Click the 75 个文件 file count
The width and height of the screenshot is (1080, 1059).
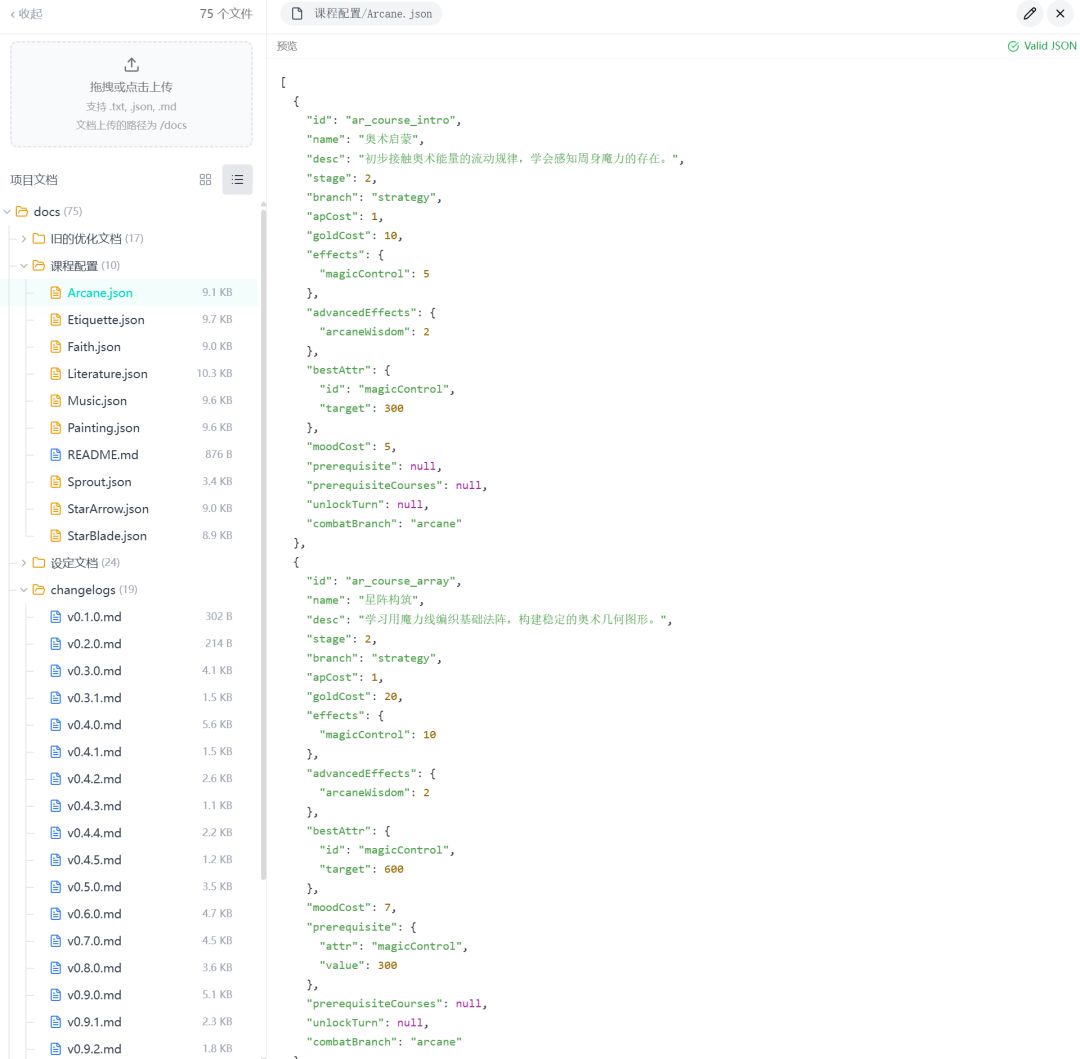pos(226,14)
